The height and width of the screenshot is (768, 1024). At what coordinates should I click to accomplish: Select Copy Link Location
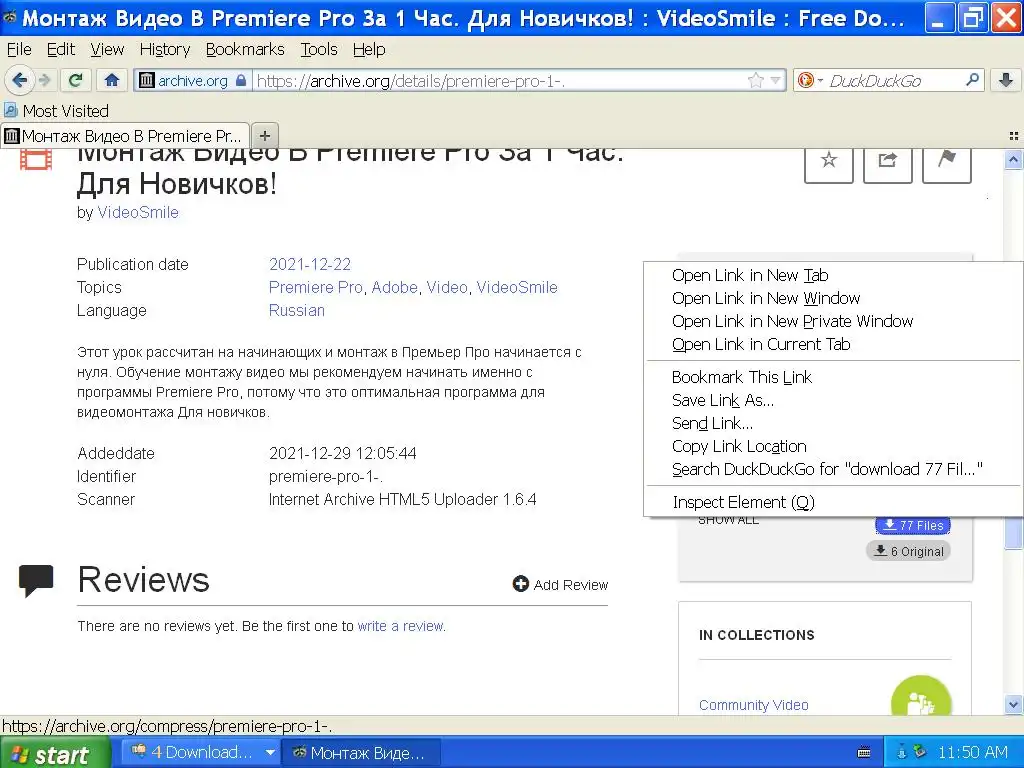tap(833, 446)
